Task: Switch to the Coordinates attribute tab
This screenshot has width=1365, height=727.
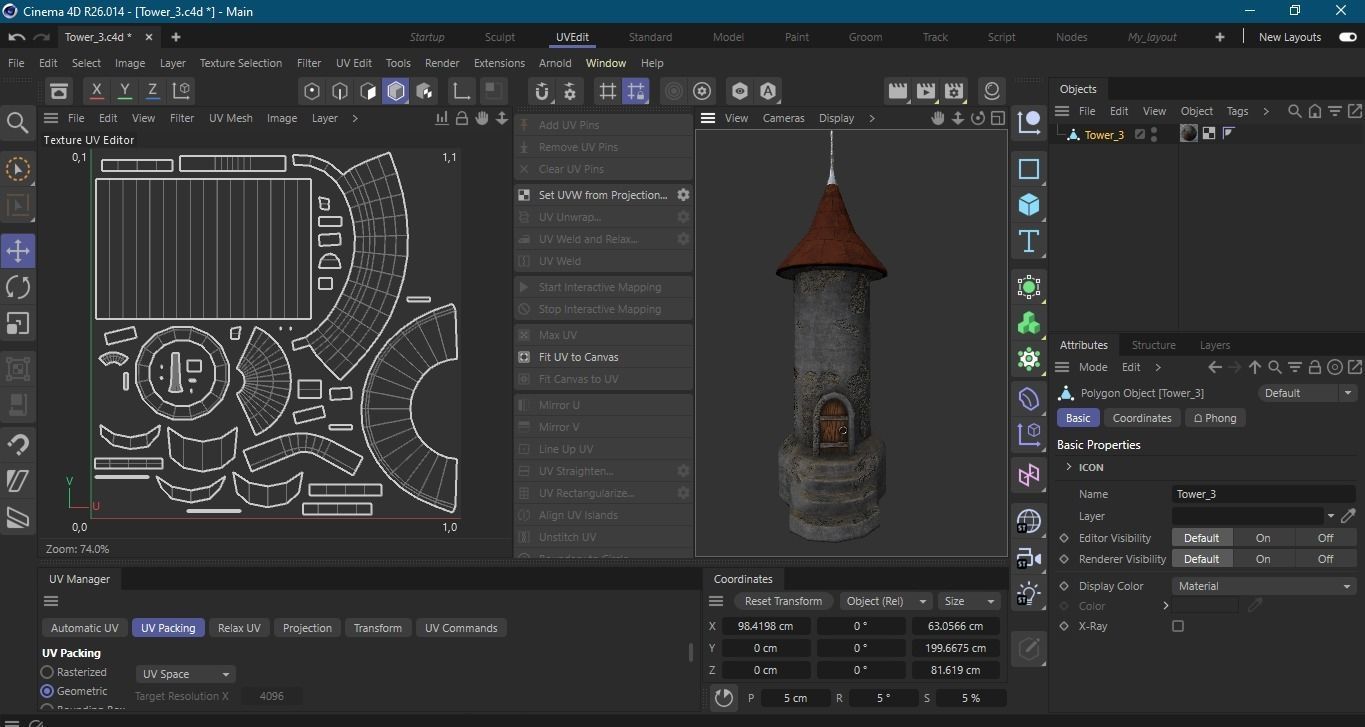Action: tap(1141, 418)
